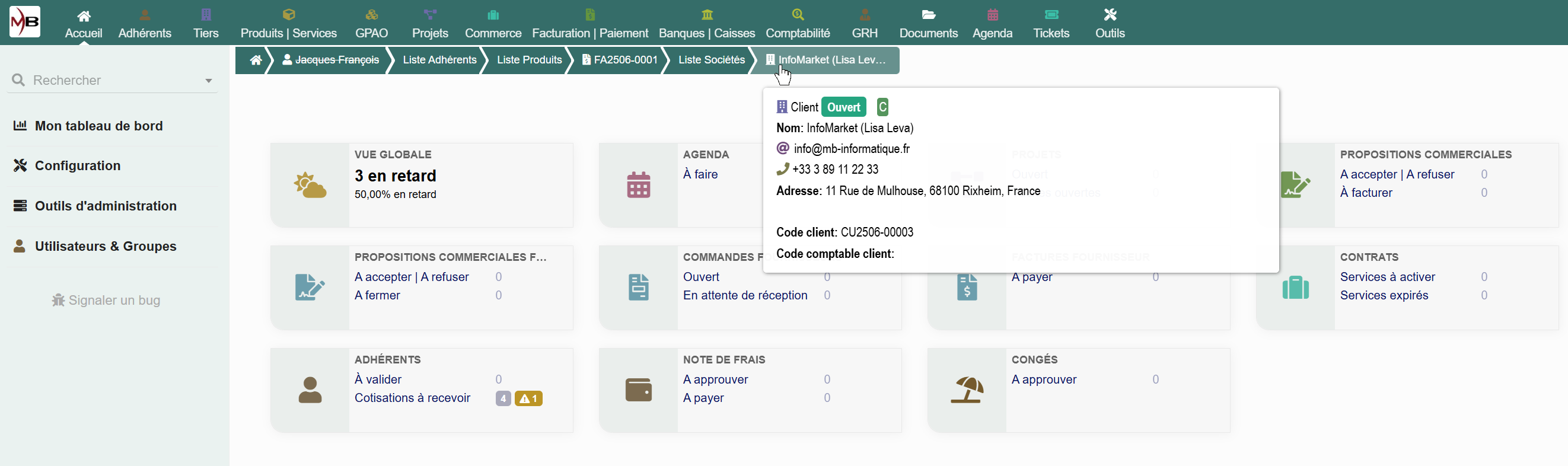Expand the Rechercher dropdown arrow

209,80
